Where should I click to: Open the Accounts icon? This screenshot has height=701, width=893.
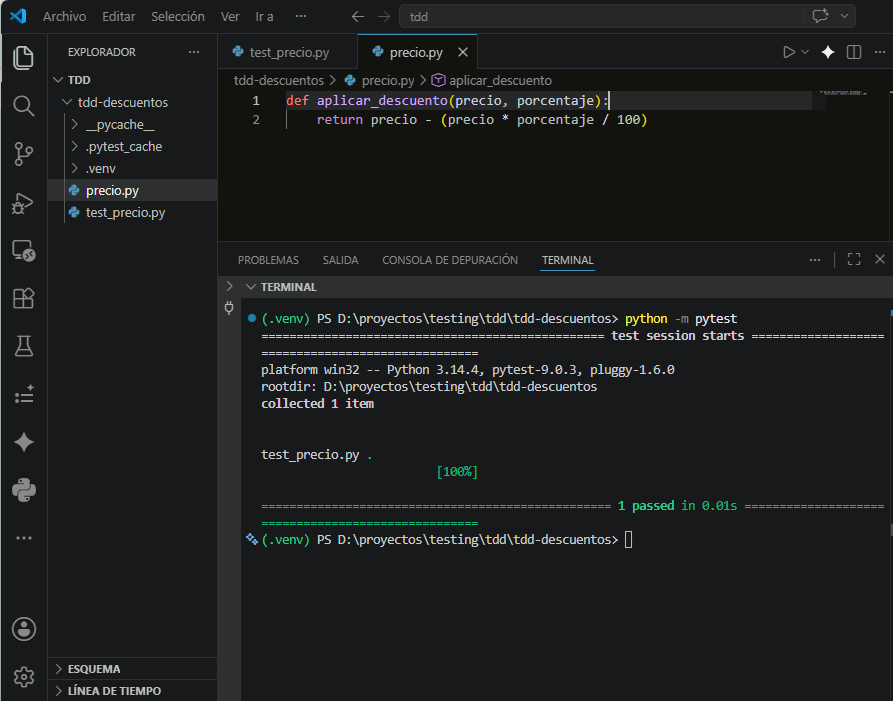click(23, 629)
